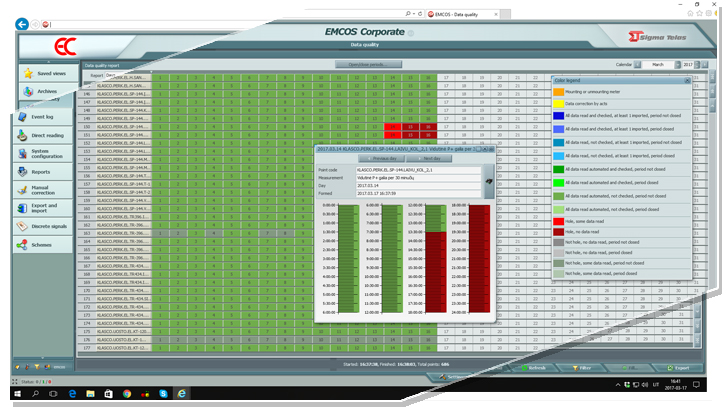Click the handshake icon in detail popup
The width and height of the screenshot is (727, 409).
point(489,181)
